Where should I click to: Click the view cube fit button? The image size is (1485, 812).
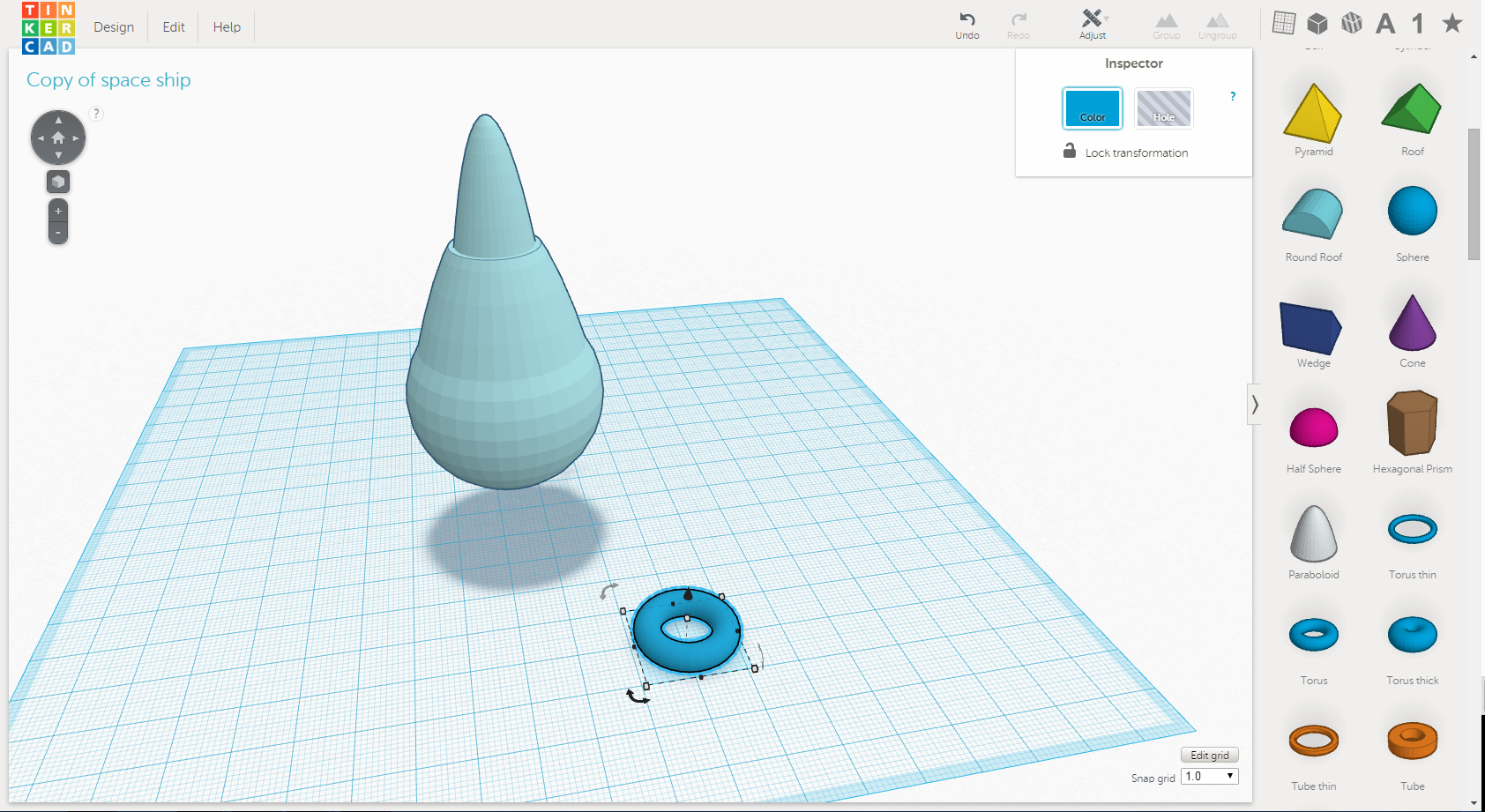(x=58, y=182)
